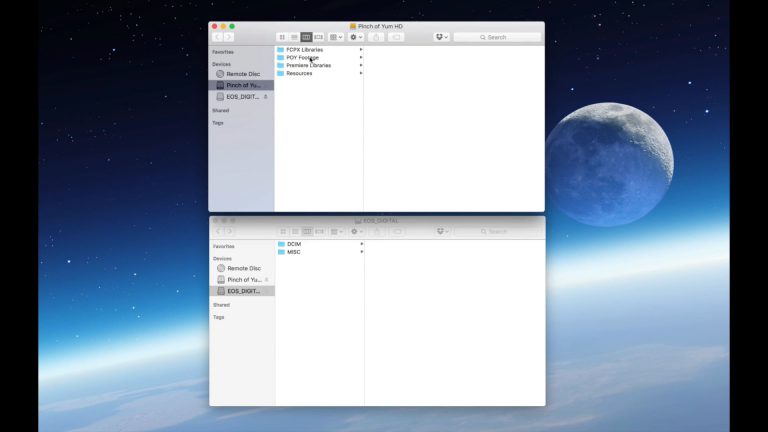This screenshot has width=768, height=432.
Task: Click Tags header in top window sidebar
Action: click(218, 123)
